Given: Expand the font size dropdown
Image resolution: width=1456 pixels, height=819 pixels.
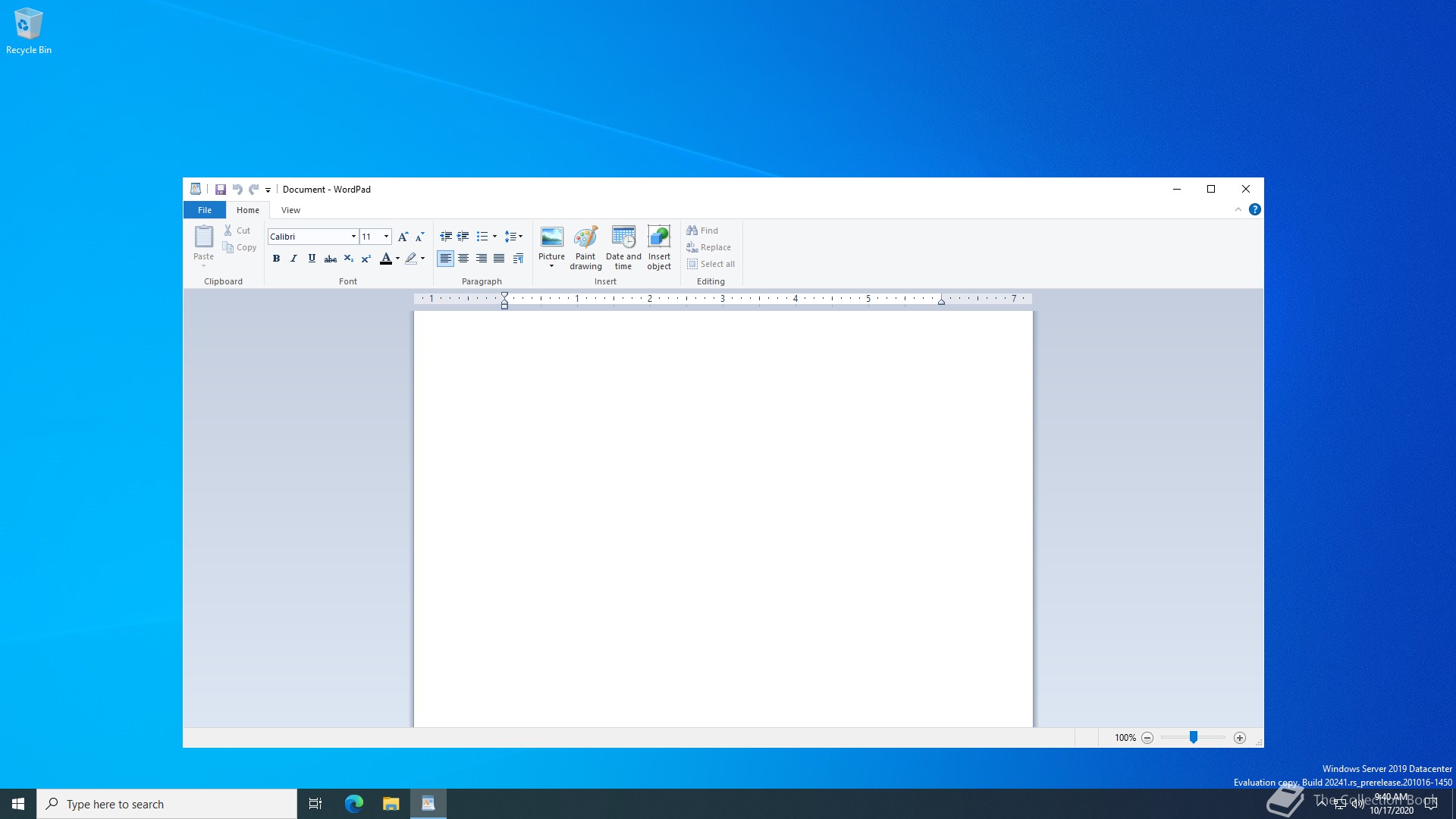Looking at the screenshot, I should tap(386, 237).
